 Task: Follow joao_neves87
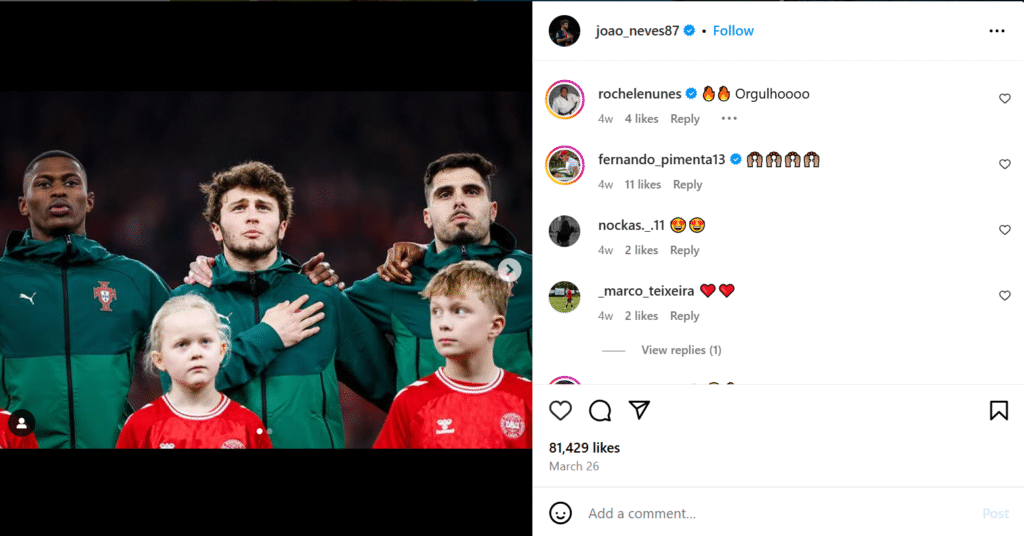(733, 31)
